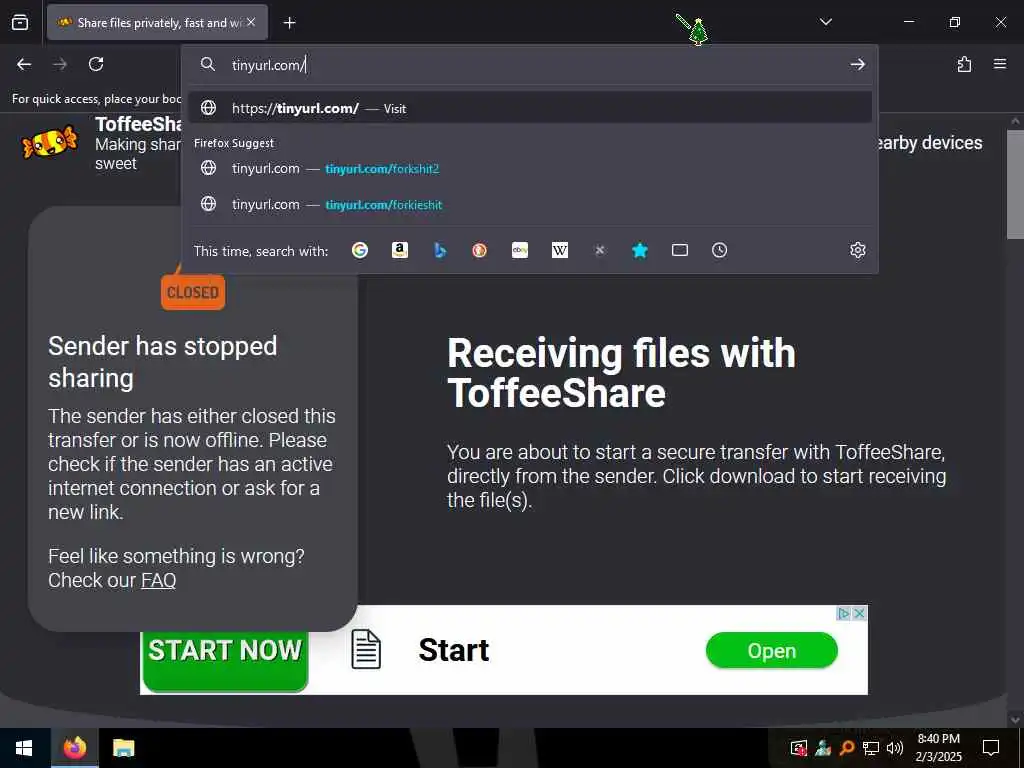Click the document icon in the ad

point(366,649)
